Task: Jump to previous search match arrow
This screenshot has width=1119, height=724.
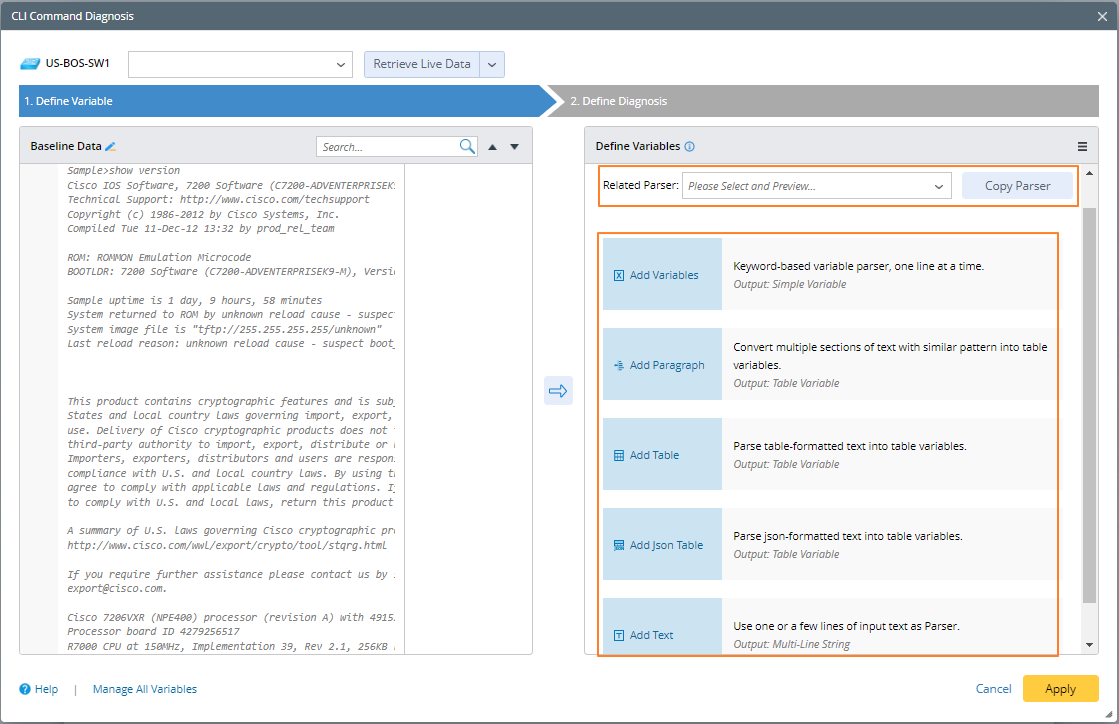Action: pos(492,147)
